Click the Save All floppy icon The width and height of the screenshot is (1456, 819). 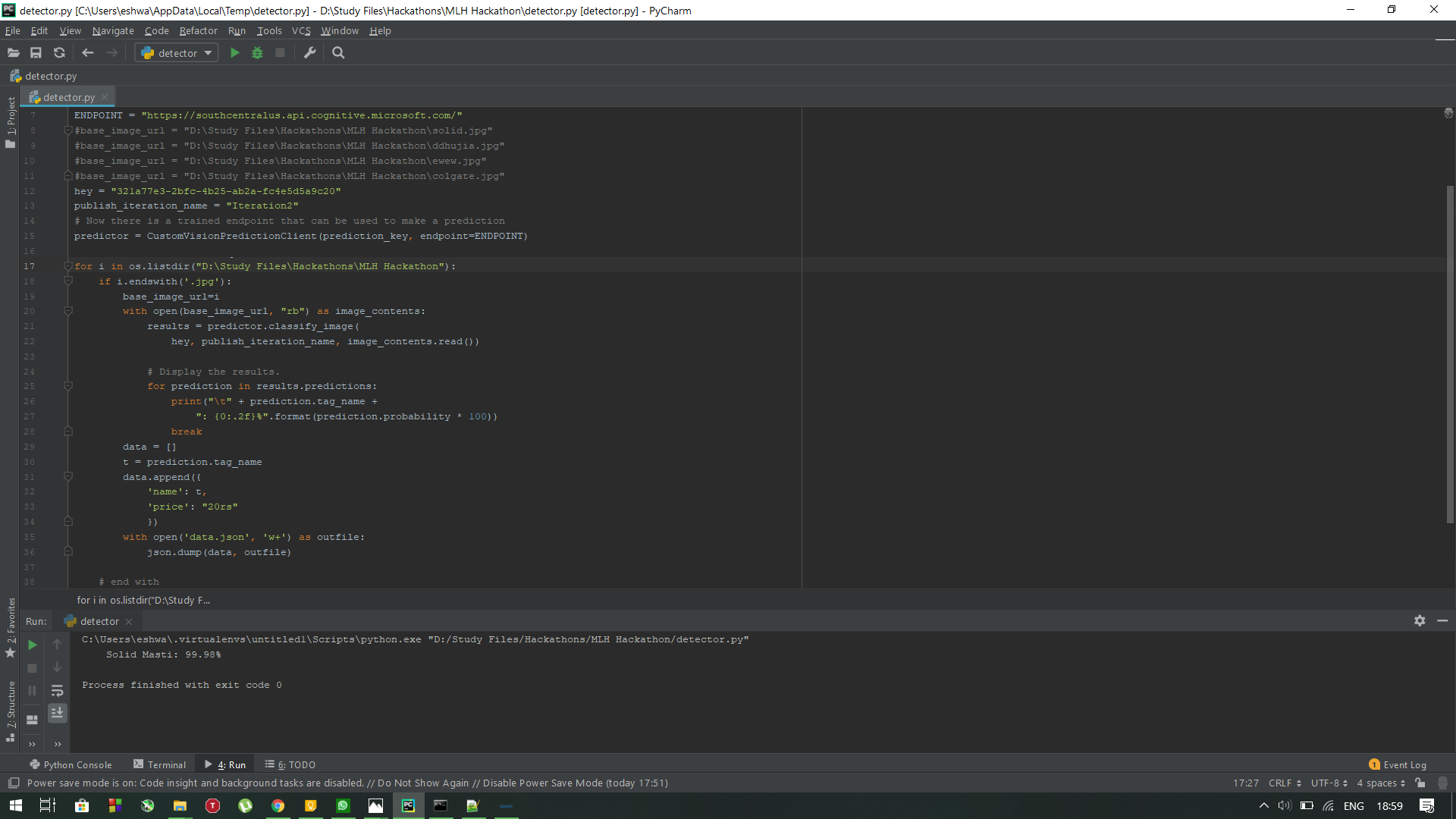click(x=36, y=53)
